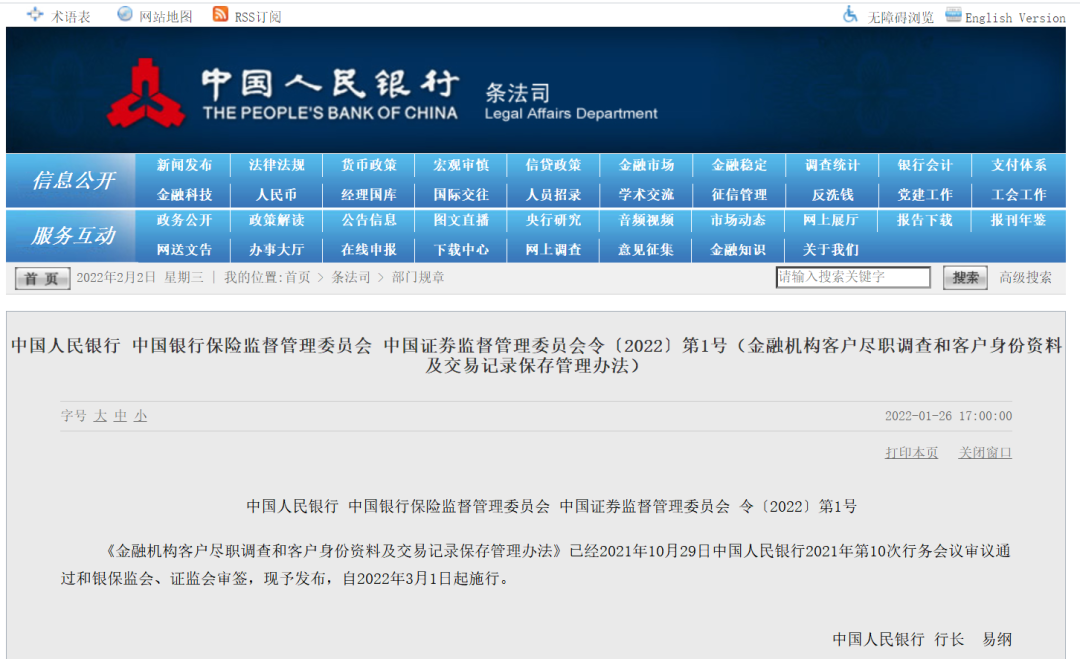Image resolution: width=1080 pixels, height=659 pixels.
Task: Open the 网站地图 link
Action: [x=165, y=17]
